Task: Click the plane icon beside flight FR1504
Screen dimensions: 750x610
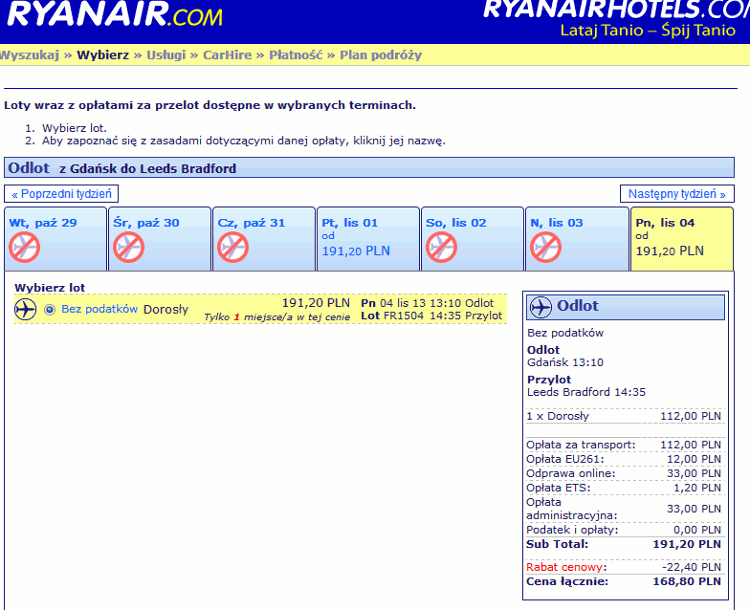Action: click(25, 309)
